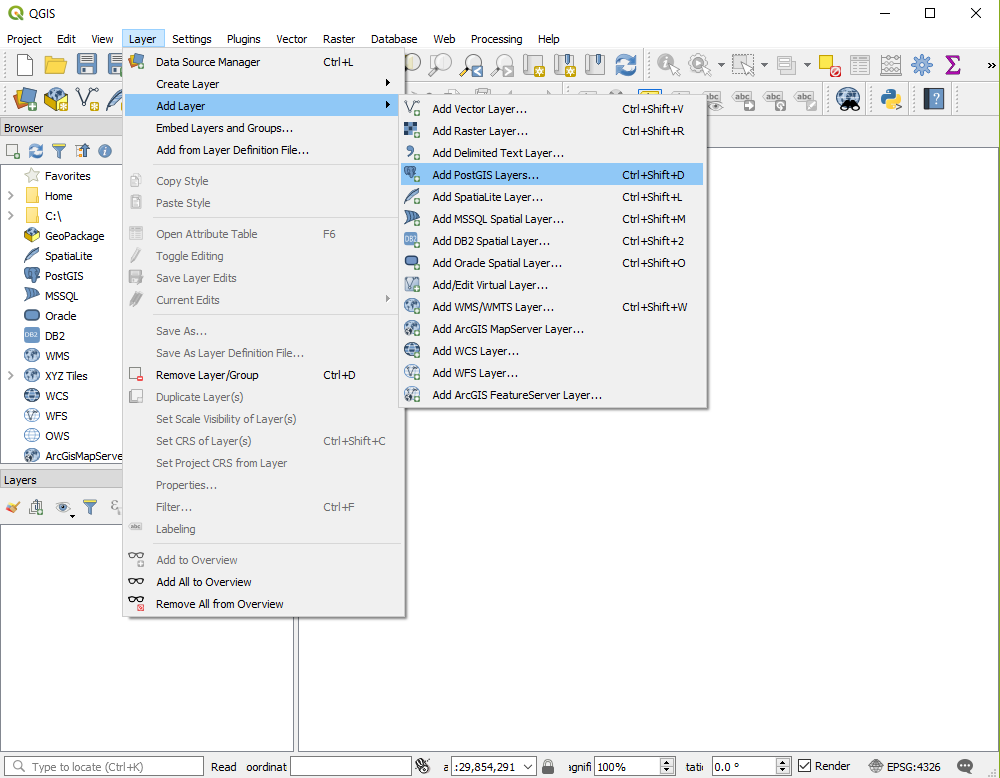Choose Add WMS/WMTS Layer entry
Image resolution: width=1000 pixels, height=778 pixels.
(552, 307)
